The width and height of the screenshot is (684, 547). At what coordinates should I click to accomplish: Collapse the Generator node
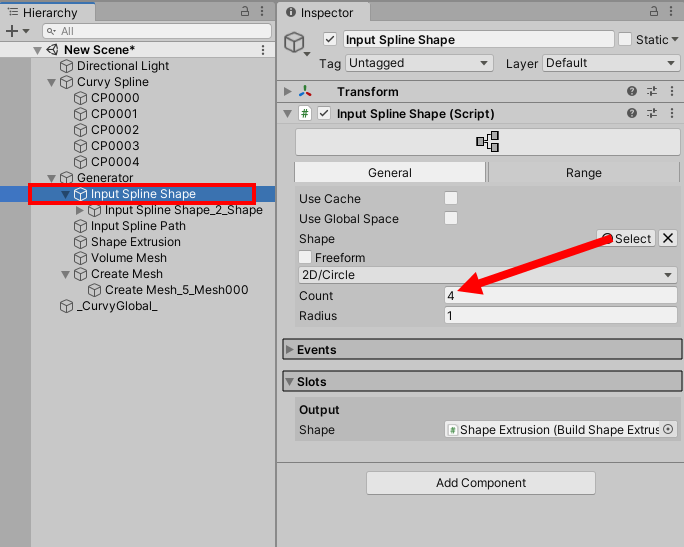(51, 178)
